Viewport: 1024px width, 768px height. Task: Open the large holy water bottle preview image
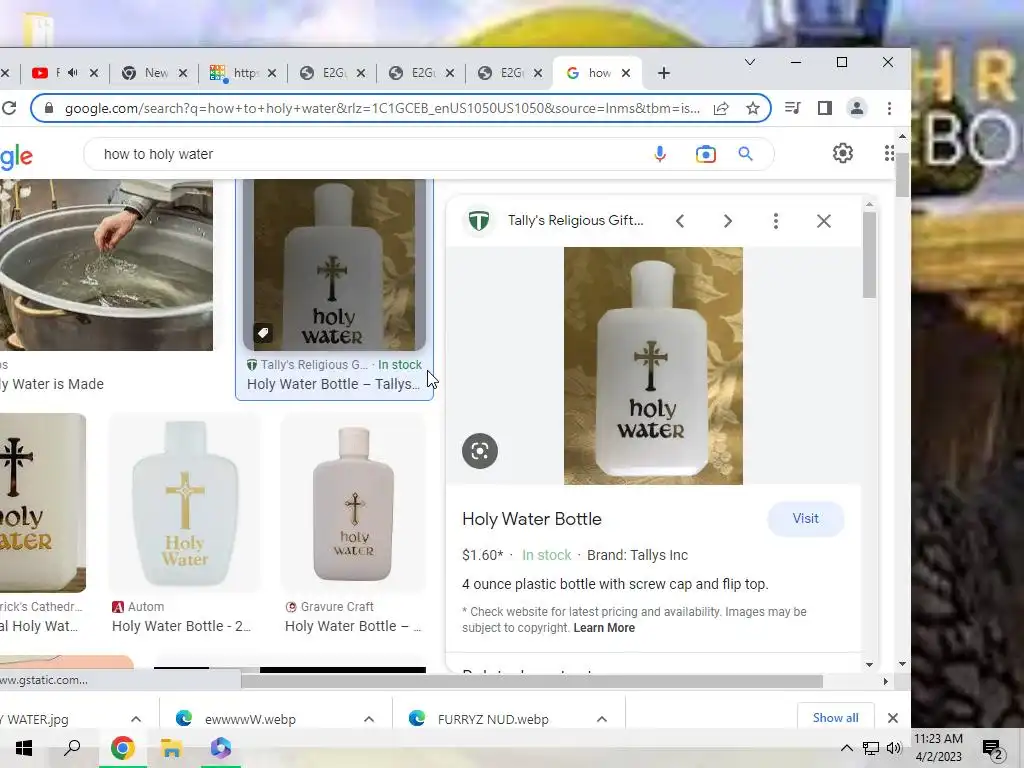(653, 366)
